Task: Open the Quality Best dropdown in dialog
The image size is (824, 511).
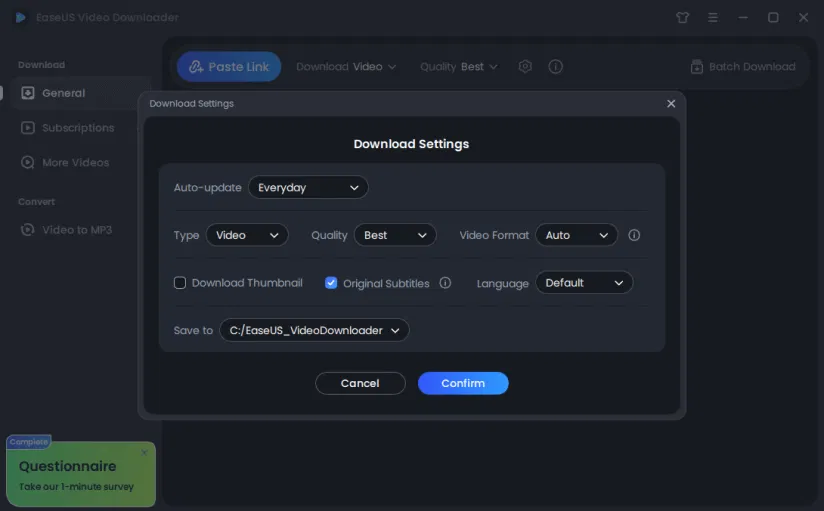Action: [395, 235]
